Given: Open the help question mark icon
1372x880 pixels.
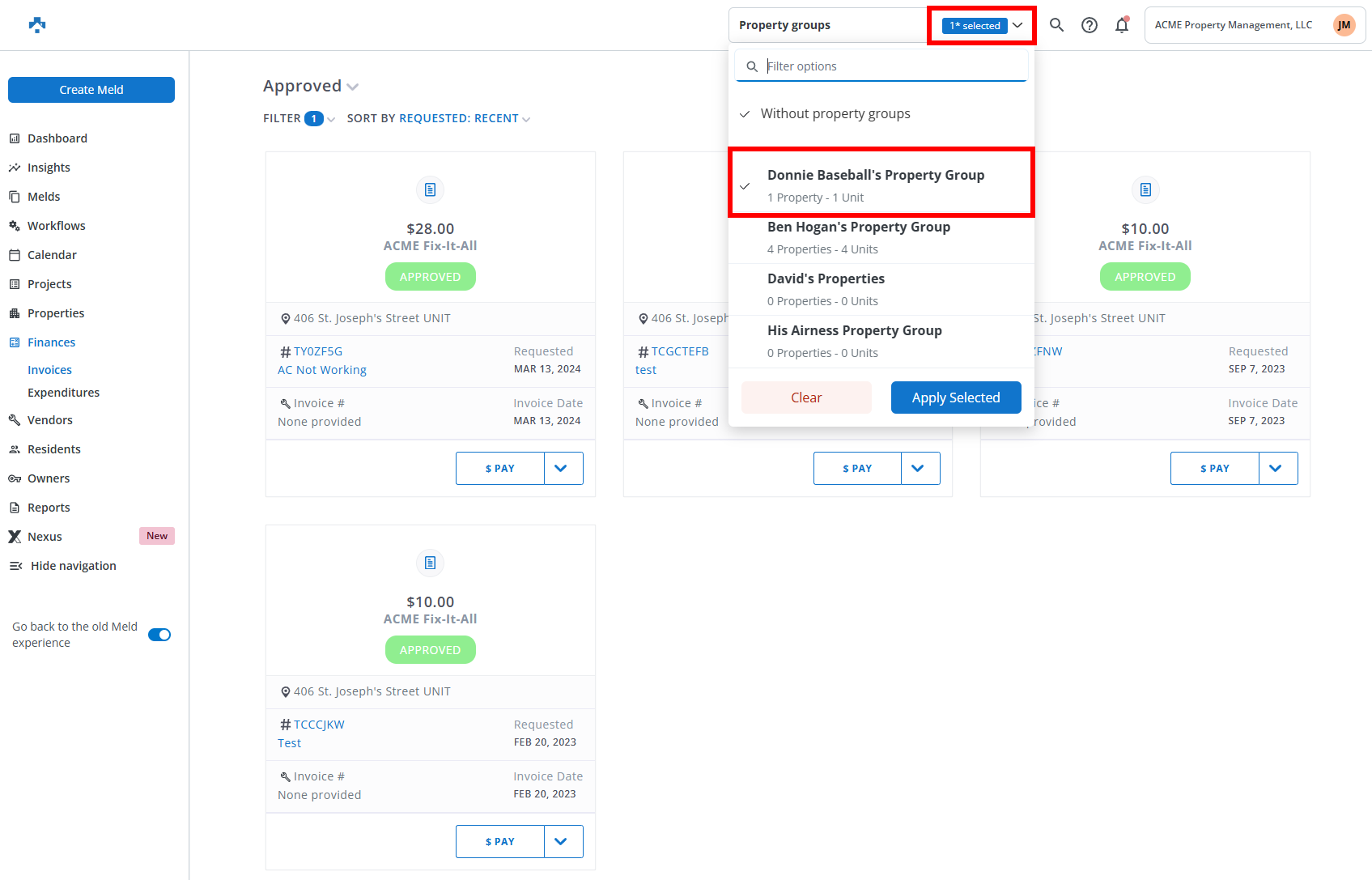Looking at the screenshot, I should coord(1090,25).
